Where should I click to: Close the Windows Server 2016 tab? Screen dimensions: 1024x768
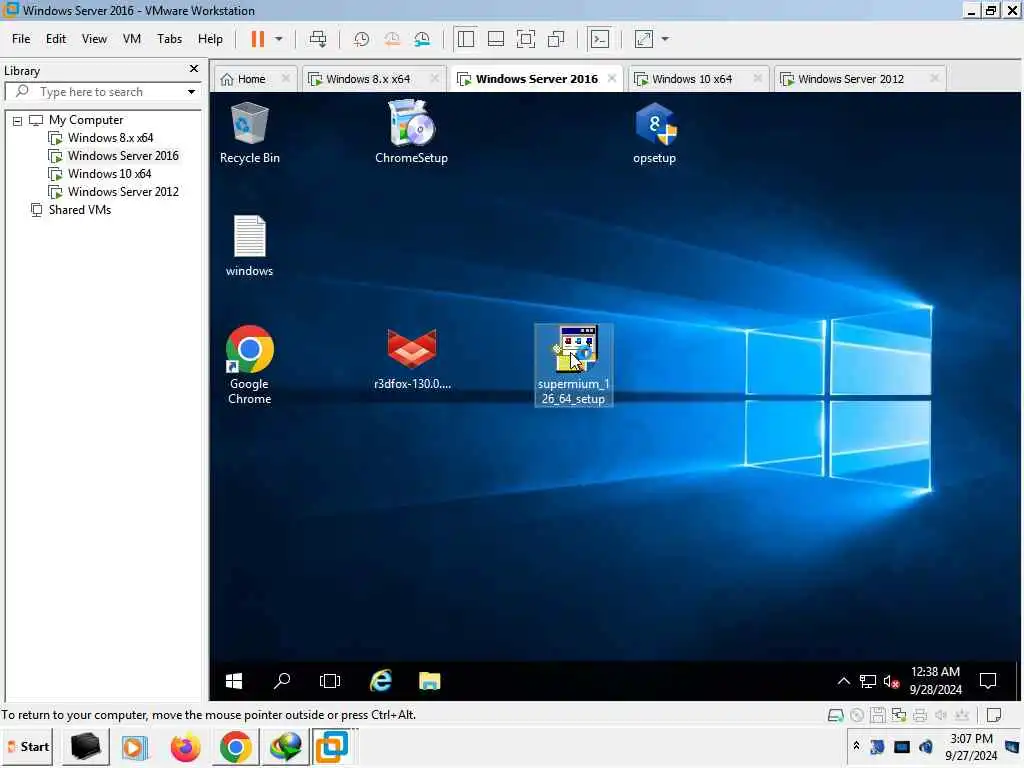click(x=612, y=78)
